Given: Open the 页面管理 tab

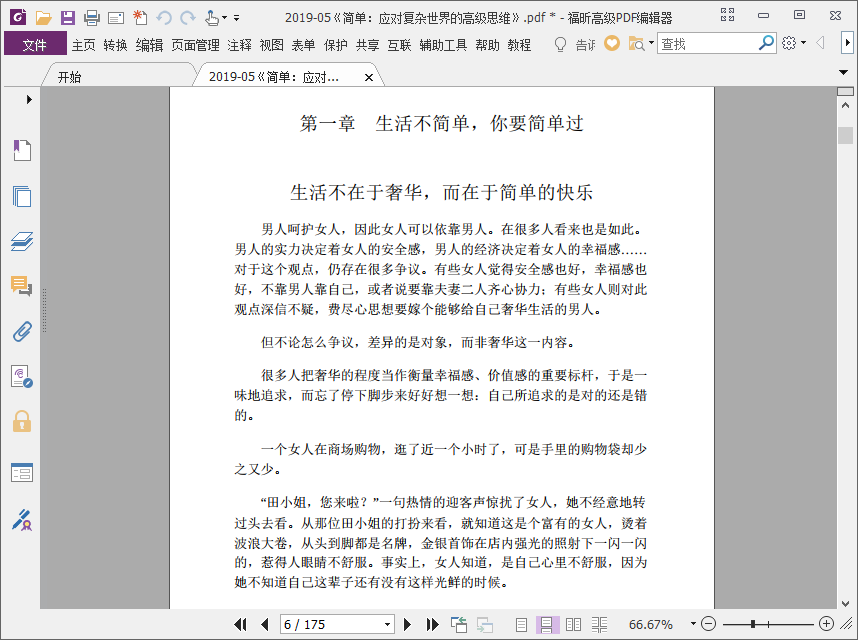Looking at the screenshot, I should (x=195, y=45).
